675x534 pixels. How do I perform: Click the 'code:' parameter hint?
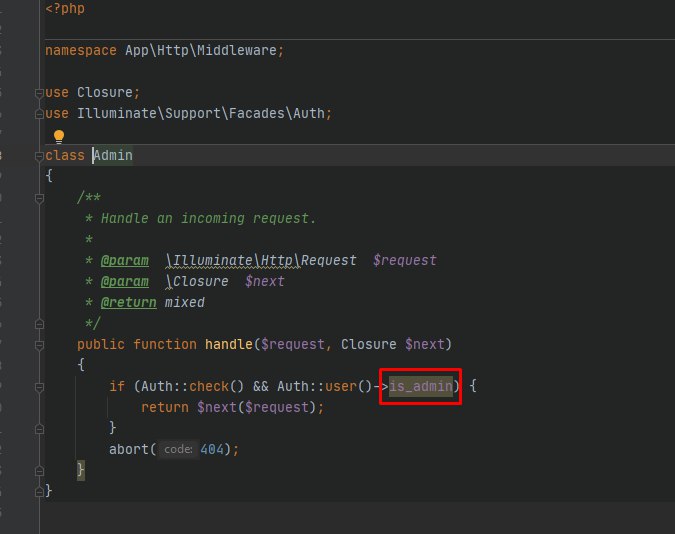tap(178, 450)
